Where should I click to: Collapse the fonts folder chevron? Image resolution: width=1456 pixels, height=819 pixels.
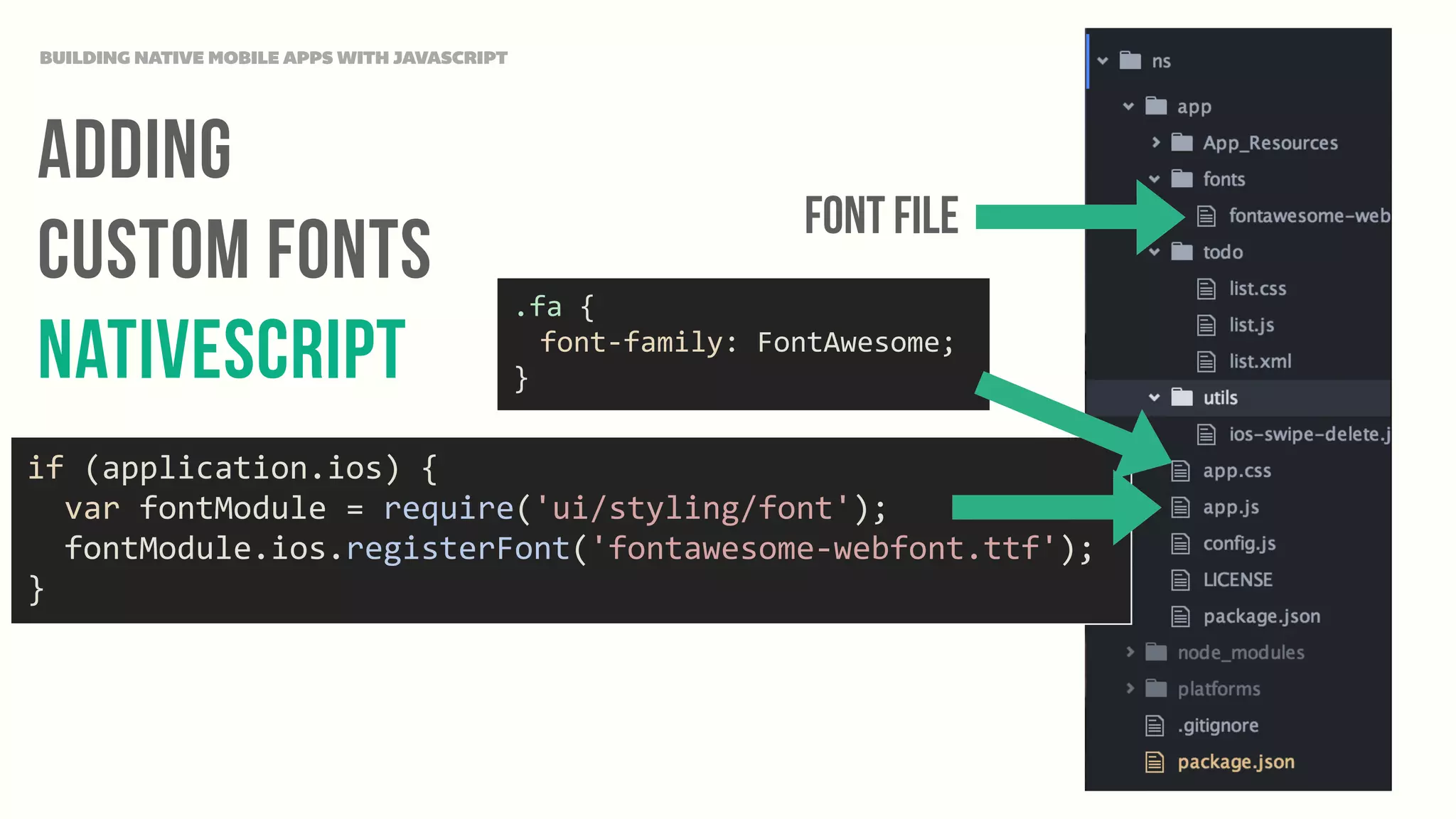1155,179
